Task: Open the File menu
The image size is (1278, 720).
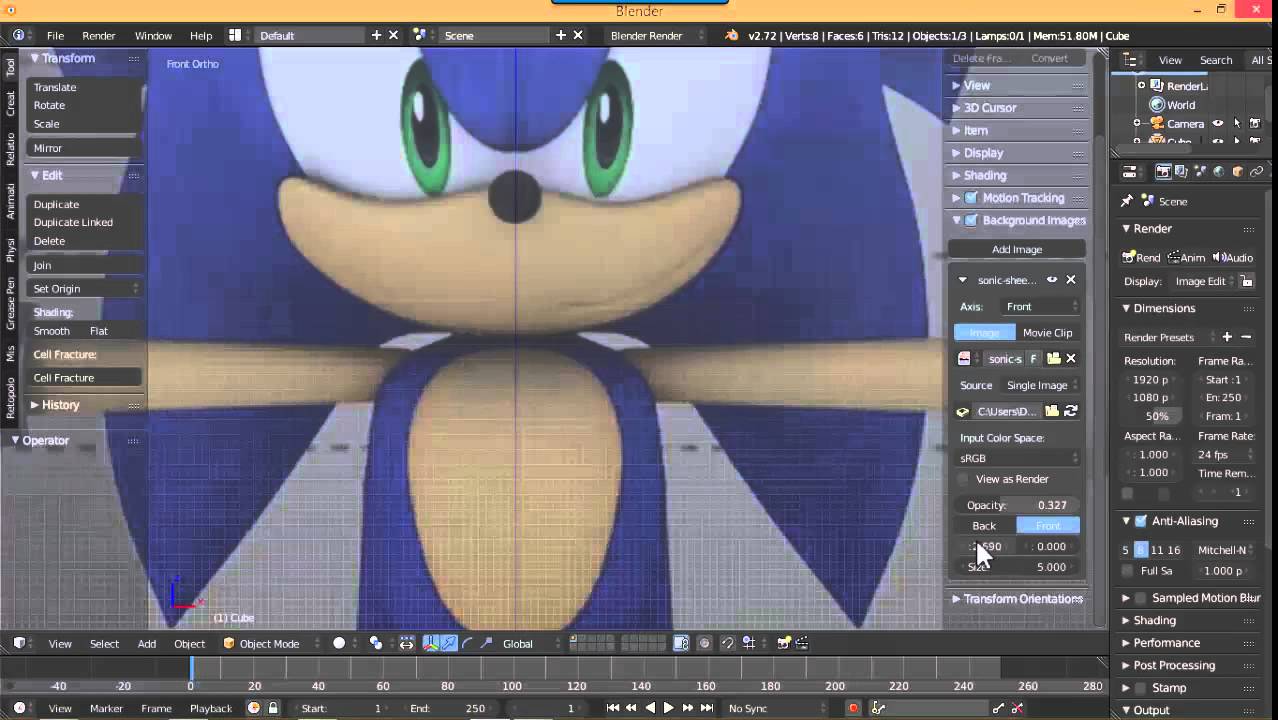Action: pyautogui.click(x=55, y=35)
